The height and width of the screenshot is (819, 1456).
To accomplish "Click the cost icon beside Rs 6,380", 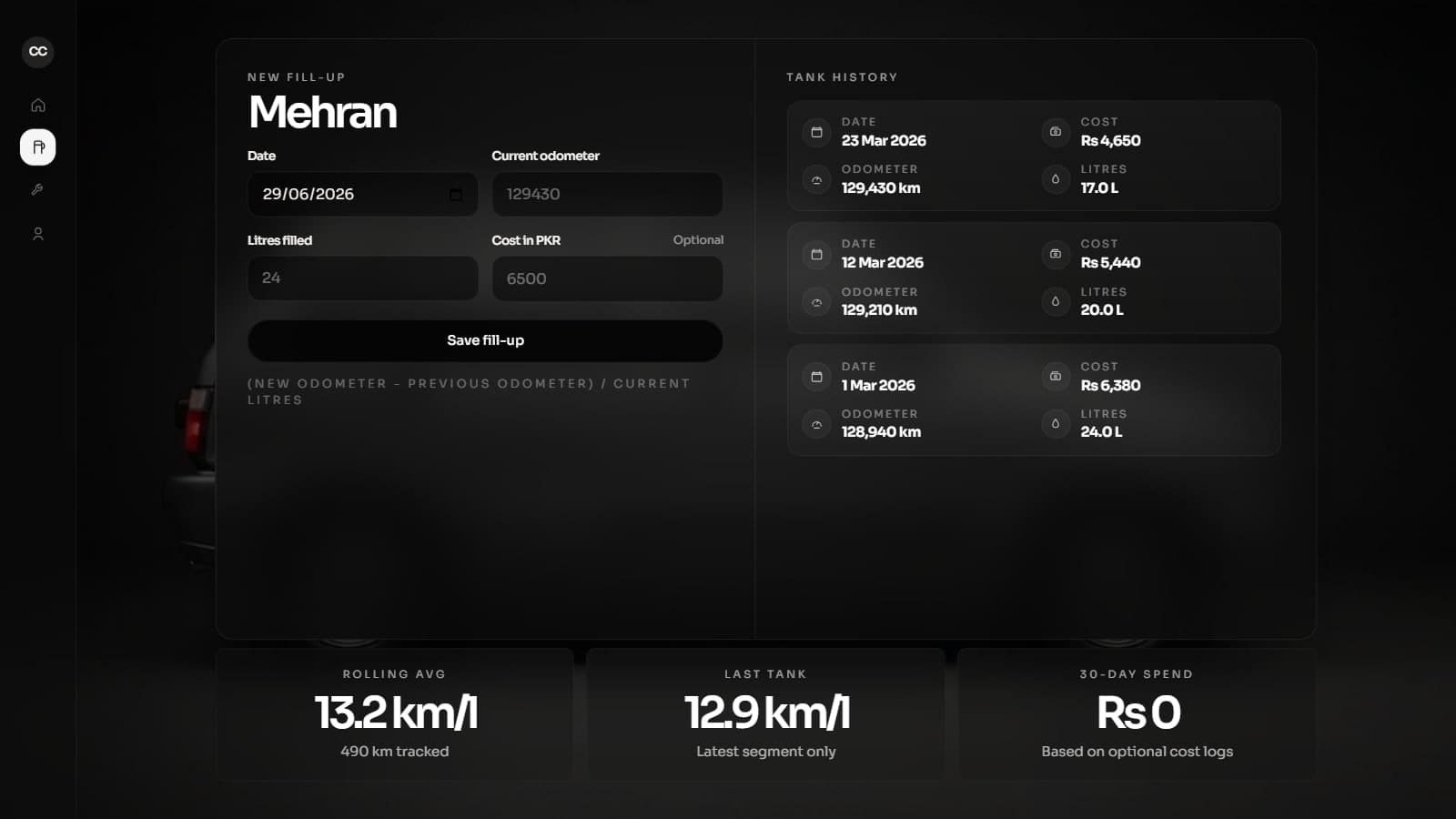I will (x=1056, y=377).
